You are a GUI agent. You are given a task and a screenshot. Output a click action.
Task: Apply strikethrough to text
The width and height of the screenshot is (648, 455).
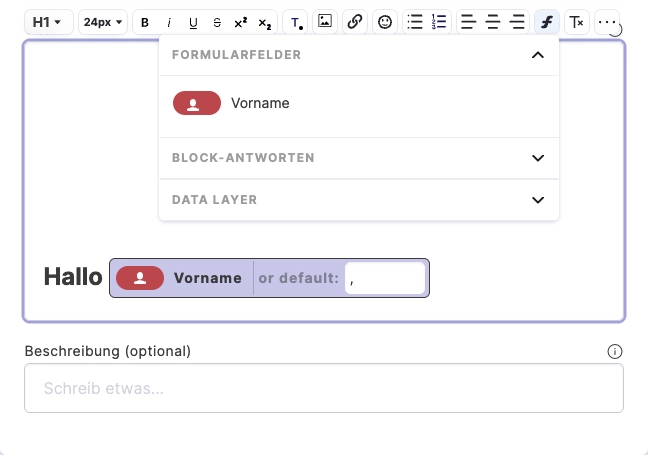point(217,22)
